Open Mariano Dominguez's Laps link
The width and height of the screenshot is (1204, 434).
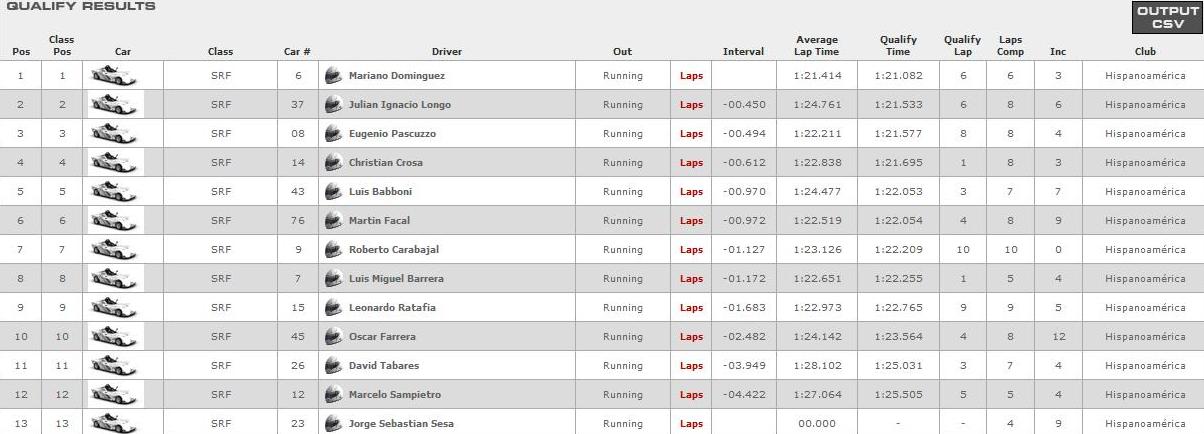(x=691, y=76)
